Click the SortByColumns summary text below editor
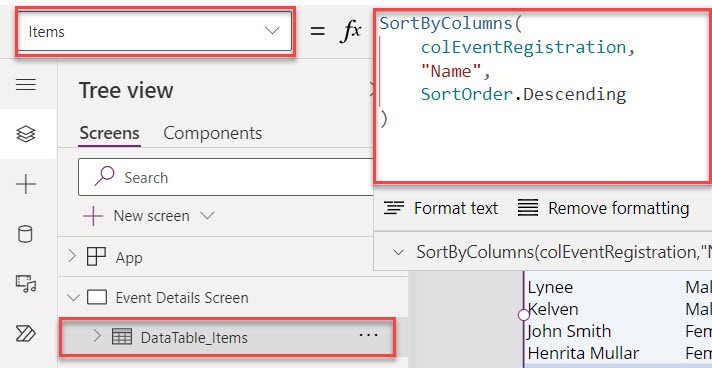 coord(564,252)
